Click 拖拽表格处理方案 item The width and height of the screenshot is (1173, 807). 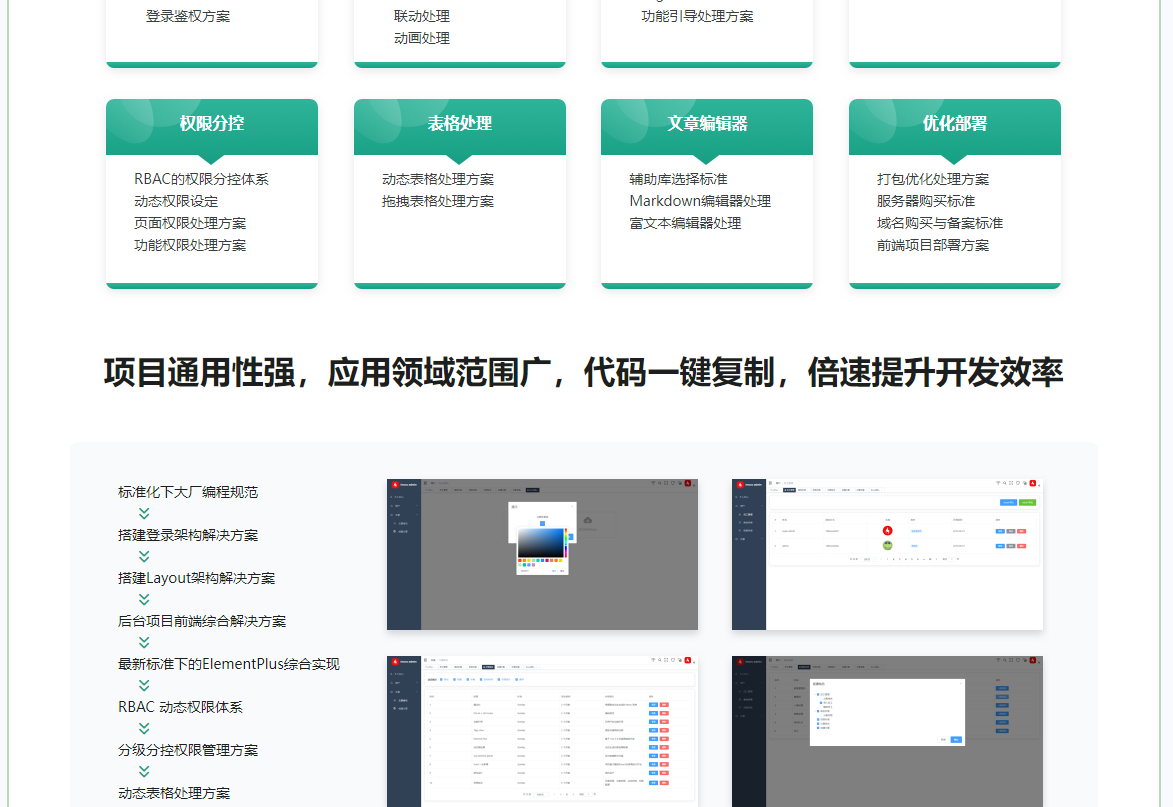pos(438,201)
